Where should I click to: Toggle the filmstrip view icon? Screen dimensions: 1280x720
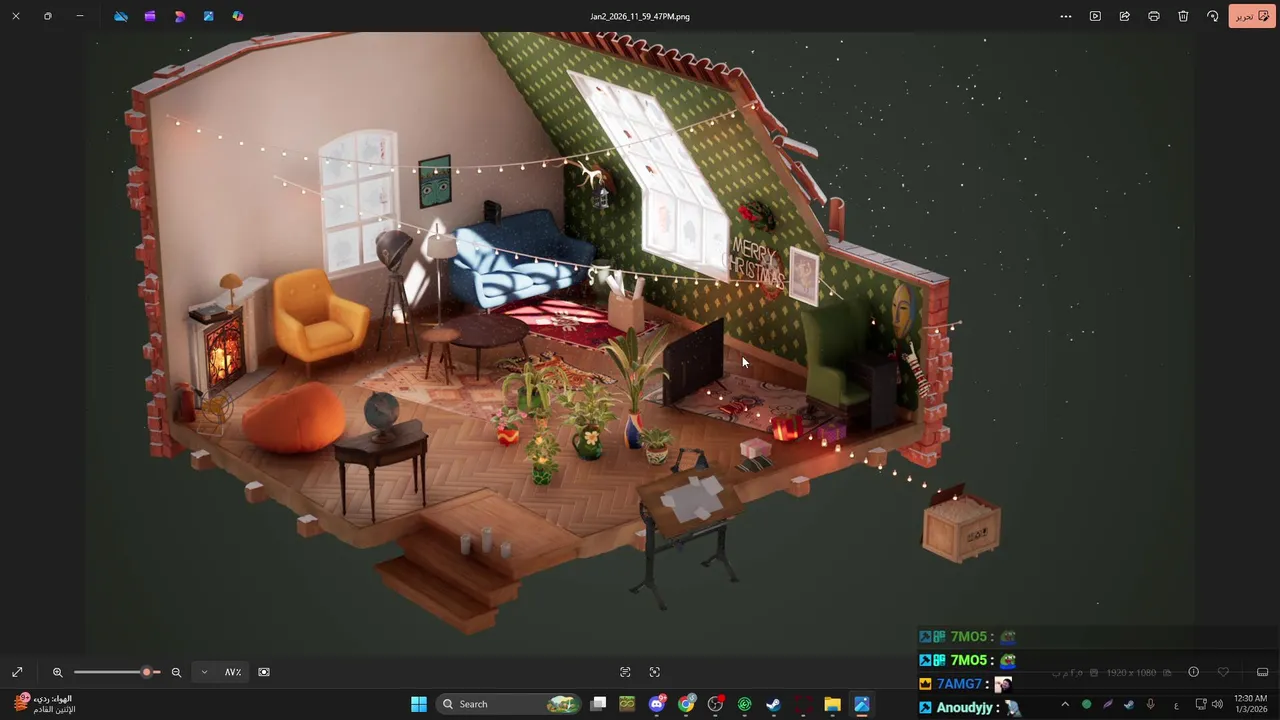coord(1262,672)
